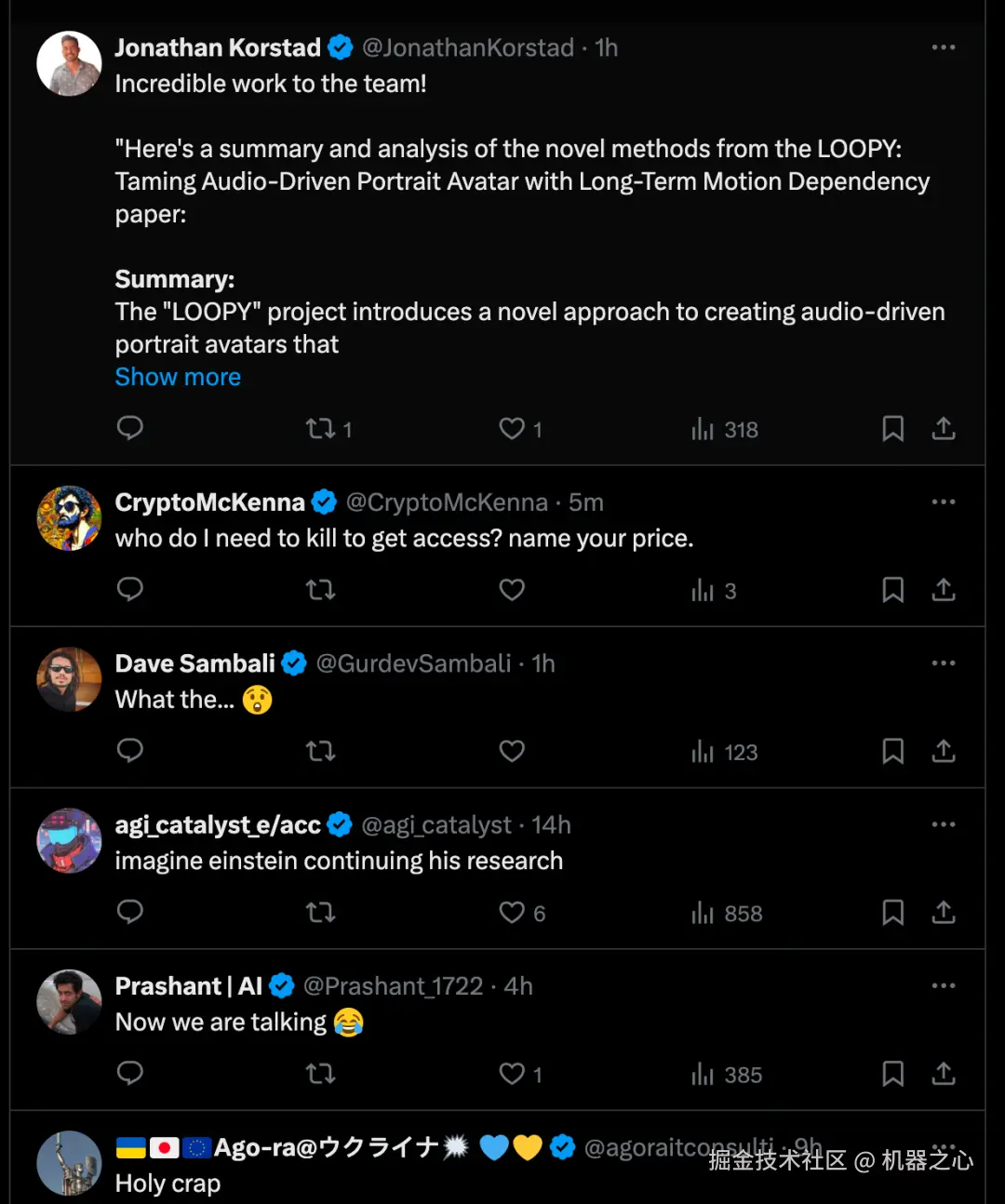Open more options for Jonathan Korstad's tweet
This screenshot has width=1005, height=1204.
click(944, 47)
